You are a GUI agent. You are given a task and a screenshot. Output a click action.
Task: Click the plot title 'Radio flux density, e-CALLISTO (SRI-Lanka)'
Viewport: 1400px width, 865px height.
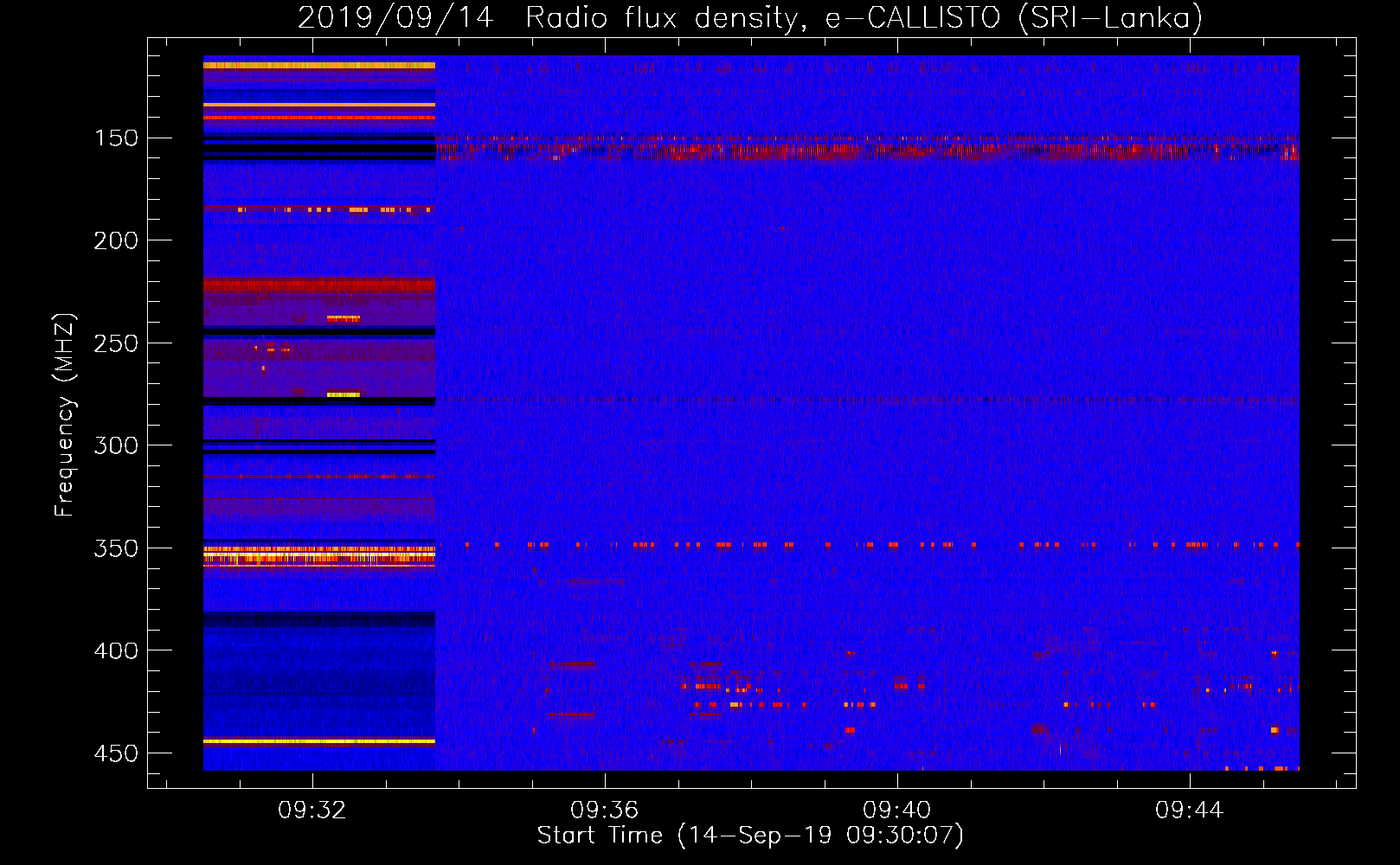pyautogui.click(x=864, y=18)
